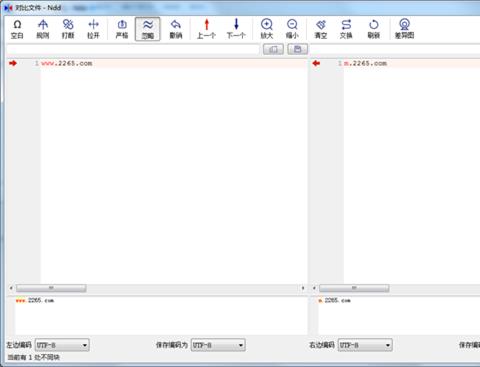Click the red left-pointing arrow in right pane margin
This screenshot has width=480, height=367.
pos(316,63)
